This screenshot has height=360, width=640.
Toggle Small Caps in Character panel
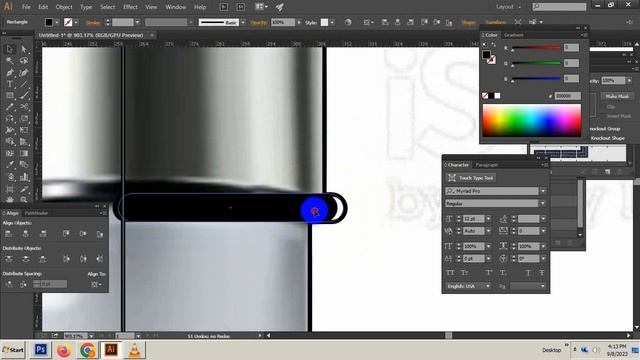pos(464,273)
